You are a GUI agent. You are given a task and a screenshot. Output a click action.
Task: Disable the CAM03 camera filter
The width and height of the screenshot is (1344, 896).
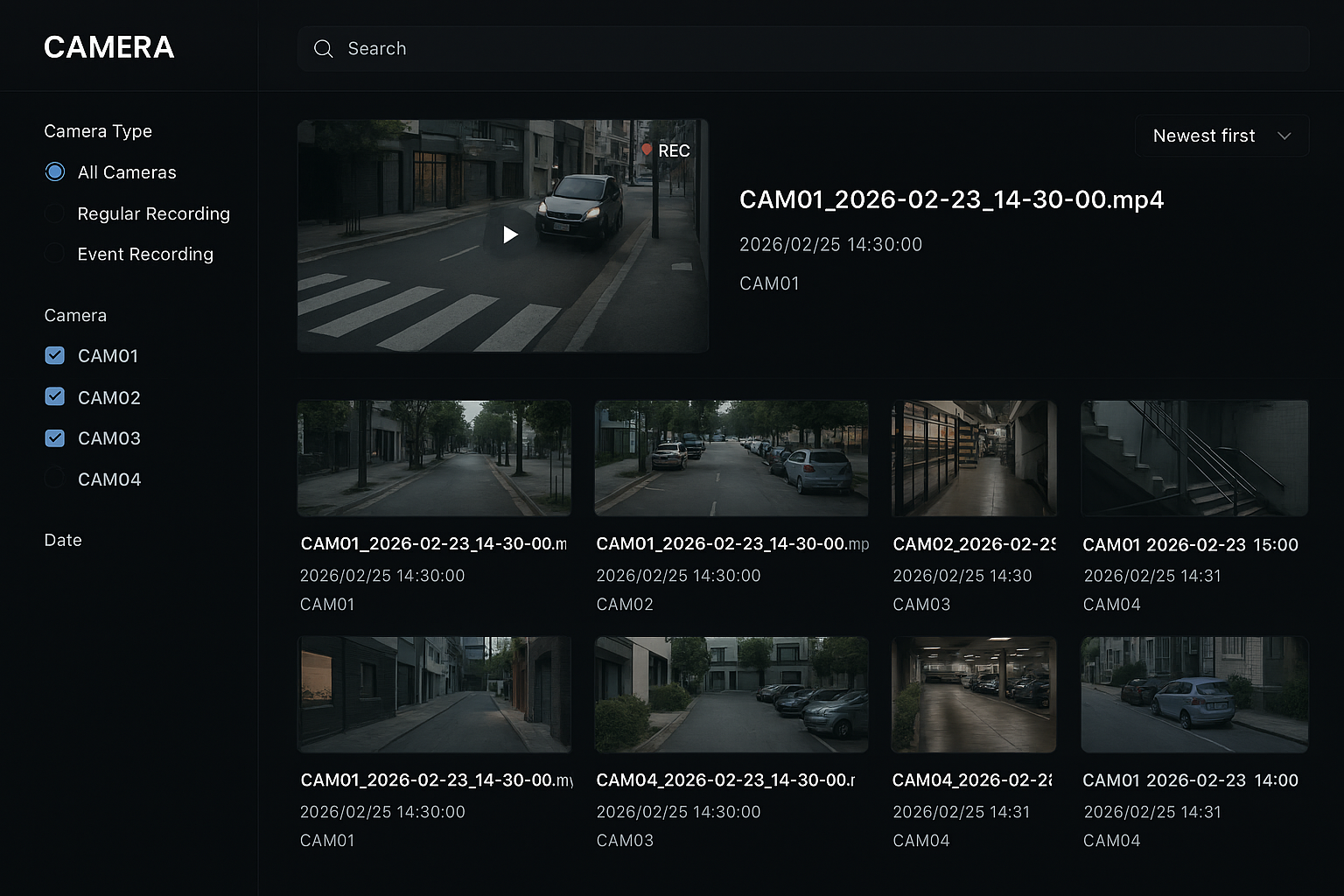point(55,438)
